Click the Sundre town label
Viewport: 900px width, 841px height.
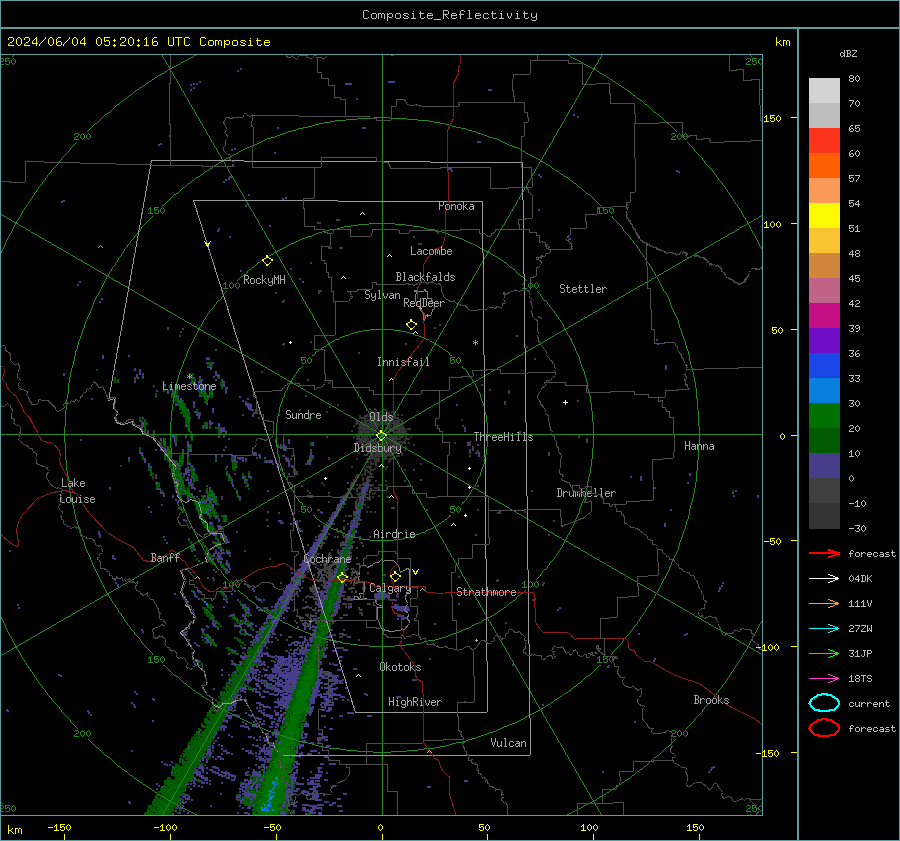pos(303,414)
